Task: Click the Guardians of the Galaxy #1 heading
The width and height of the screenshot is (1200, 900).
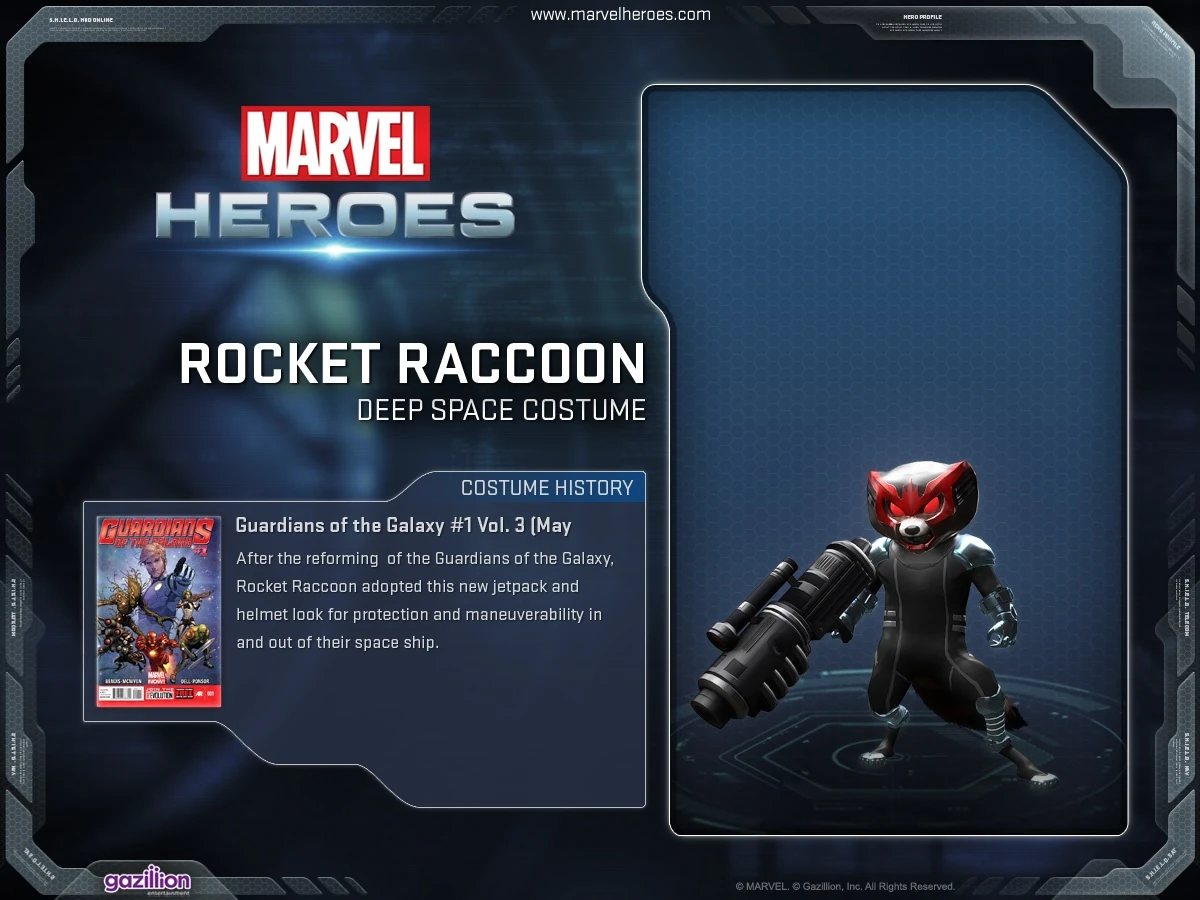Action: (x=403, y=525)
